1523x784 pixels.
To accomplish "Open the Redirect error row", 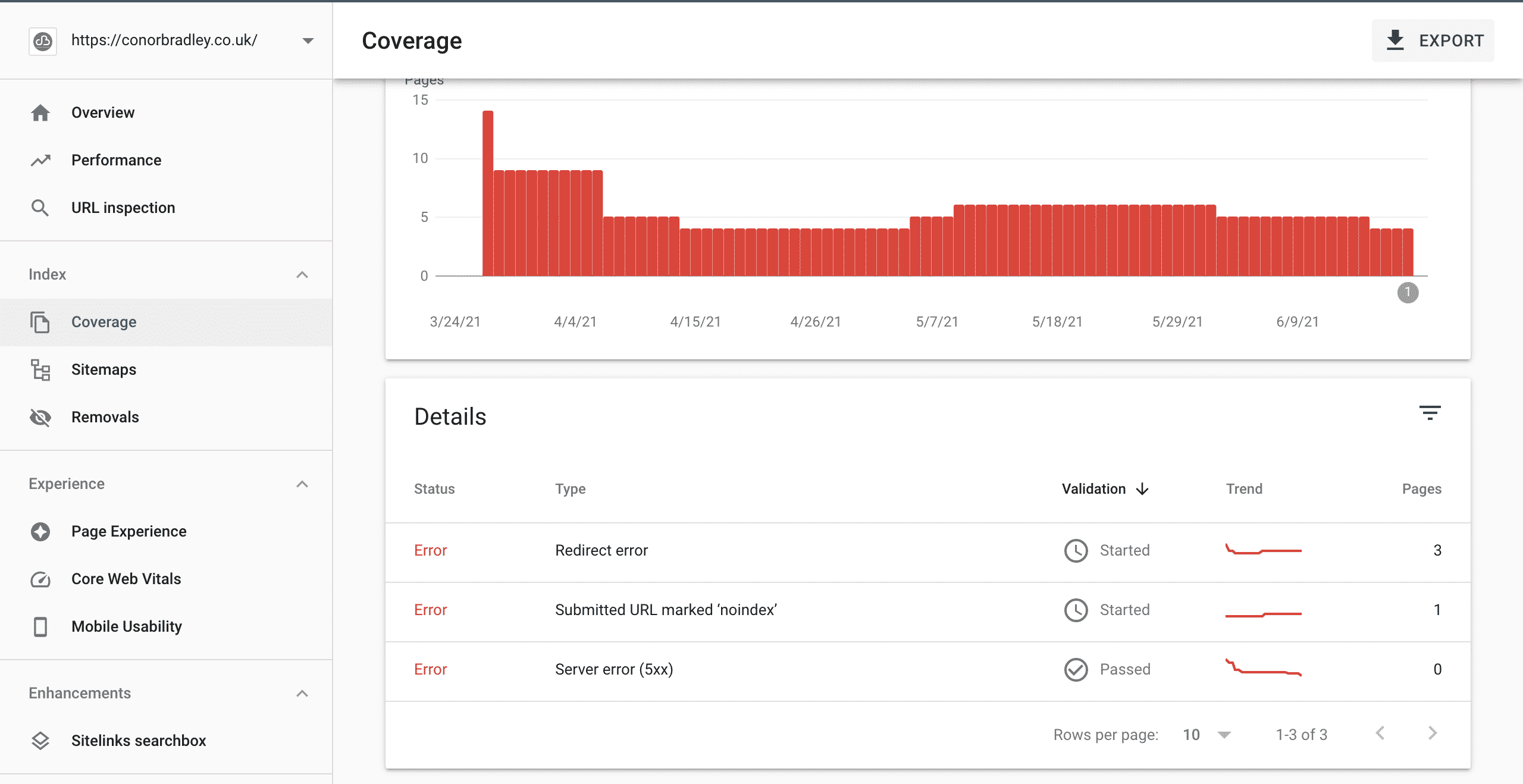I will tap(927, 553).
